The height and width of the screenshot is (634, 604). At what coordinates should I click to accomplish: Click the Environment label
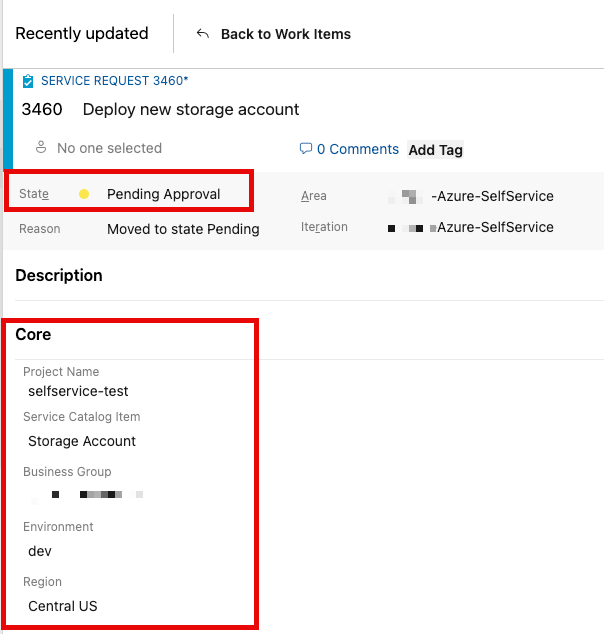coord(58,526)
